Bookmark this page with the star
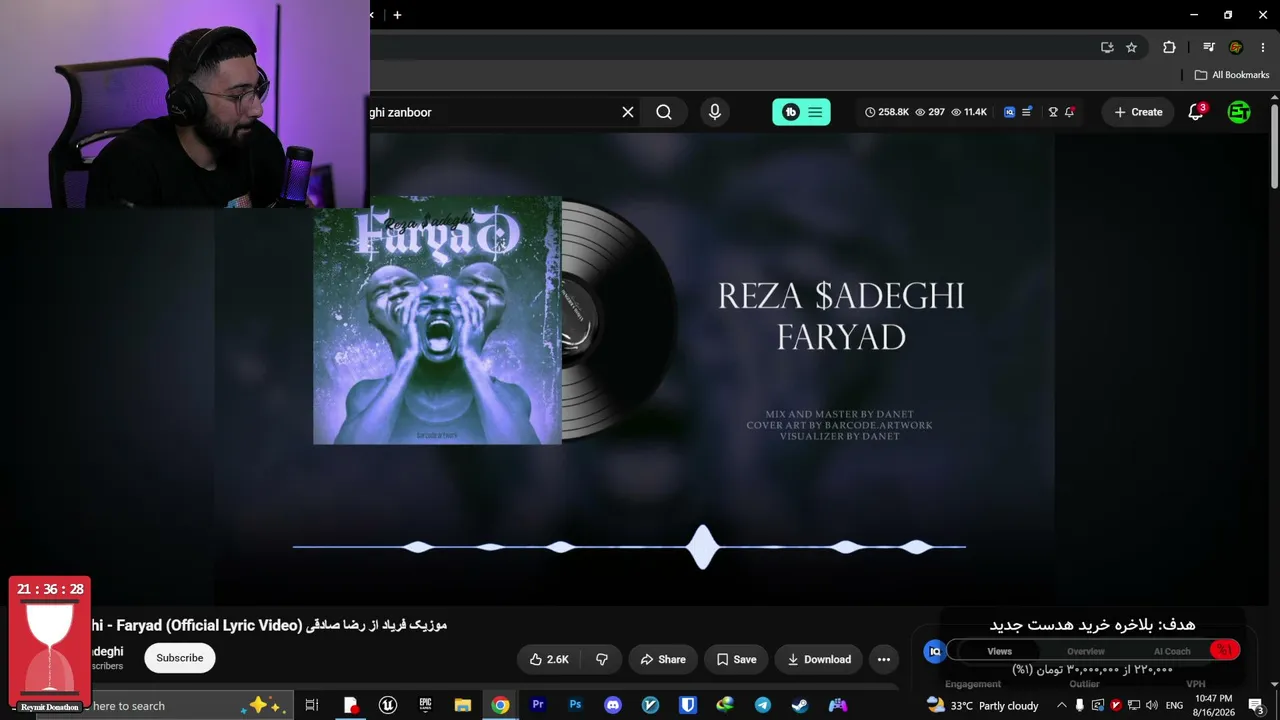 [1131, 47]
